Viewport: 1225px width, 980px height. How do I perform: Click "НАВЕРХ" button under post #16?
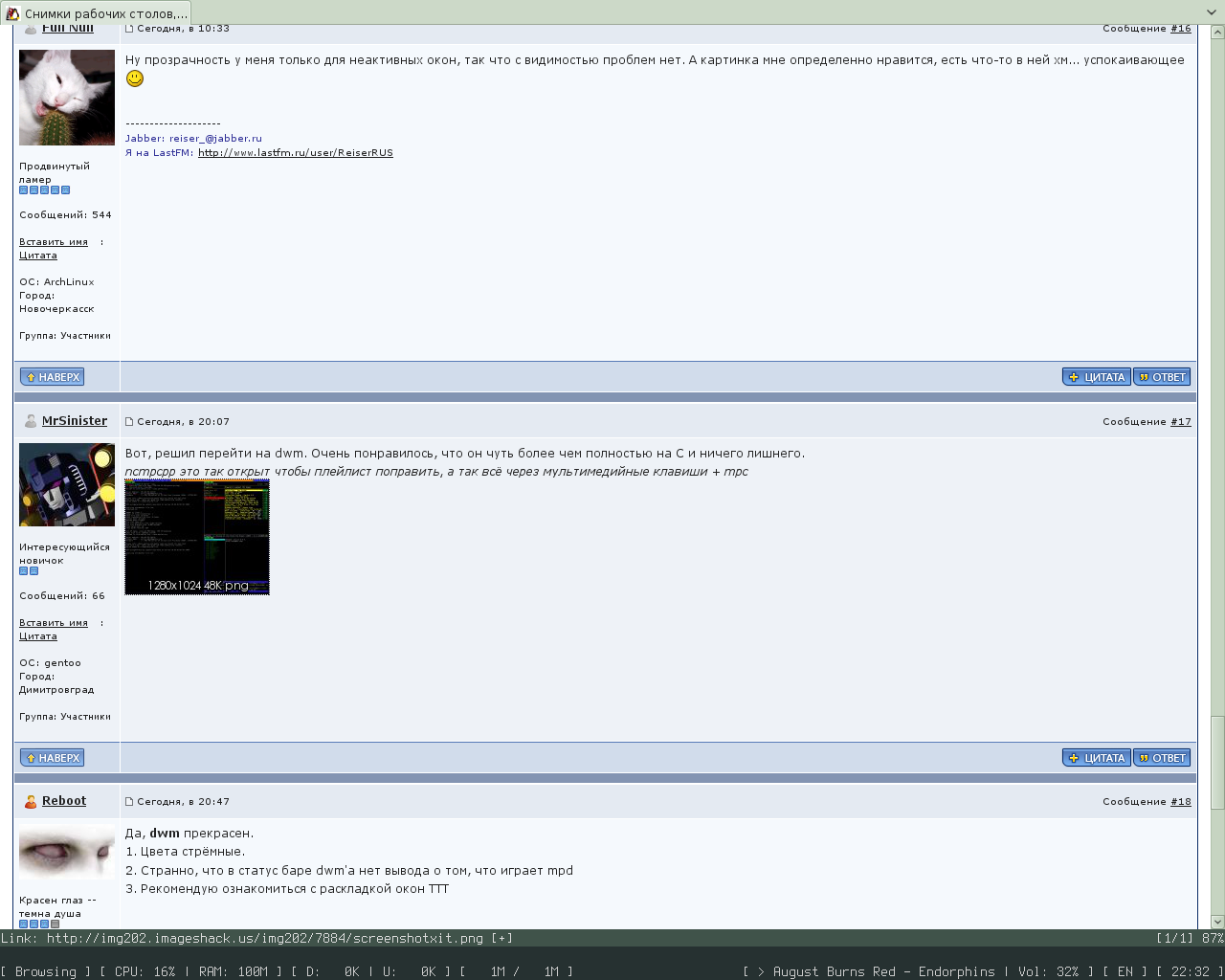point(53,377)
